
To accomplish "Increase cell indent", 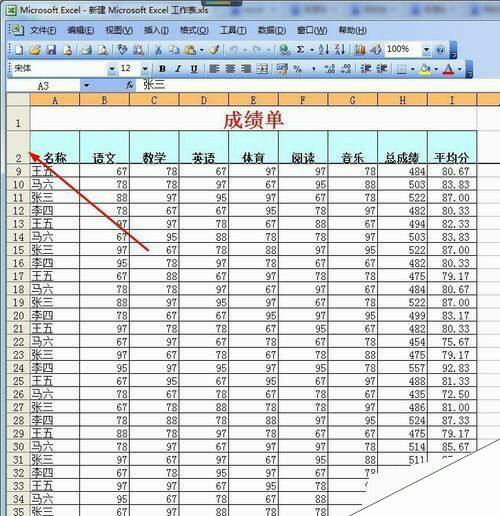I will point(382,69).
